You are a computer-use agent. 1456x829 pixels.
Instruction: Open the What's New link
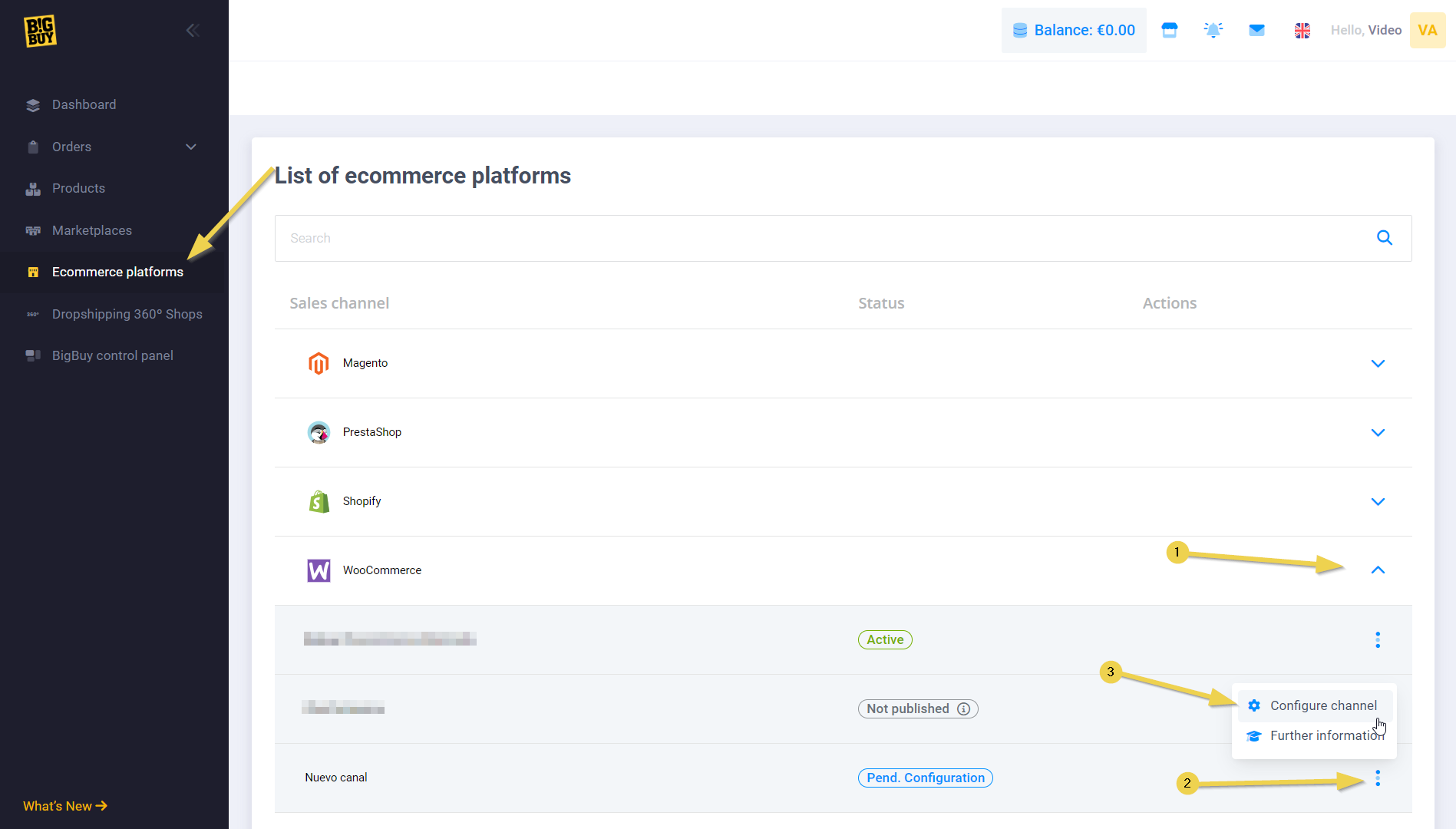click(x=65, y=806)
